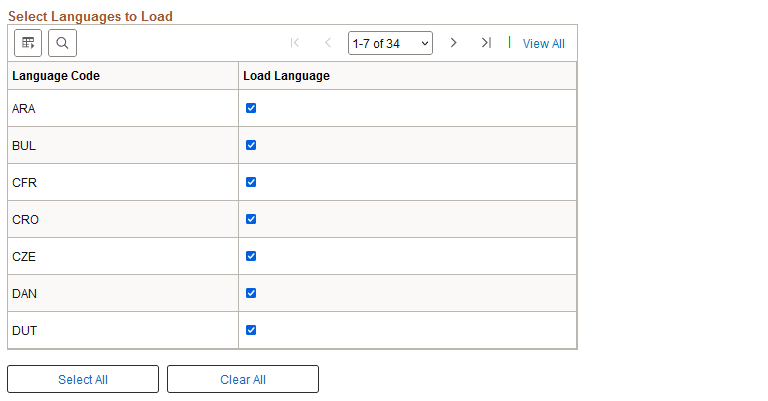Open the 1-7 of 34 rows dropdown
The height and width of the screenshot is (401, 768).
(x=390, y=43)
